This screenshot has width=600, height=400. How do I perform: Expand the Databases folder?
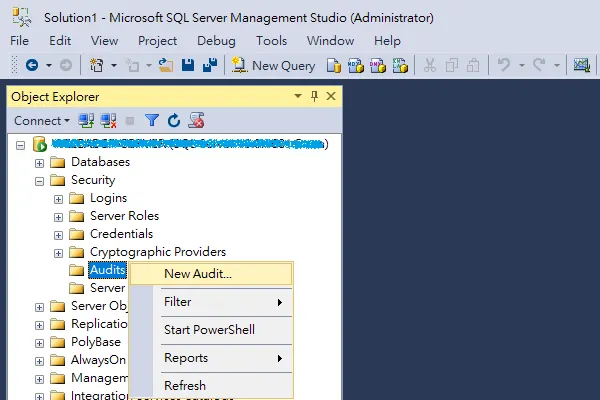point(39,163)
